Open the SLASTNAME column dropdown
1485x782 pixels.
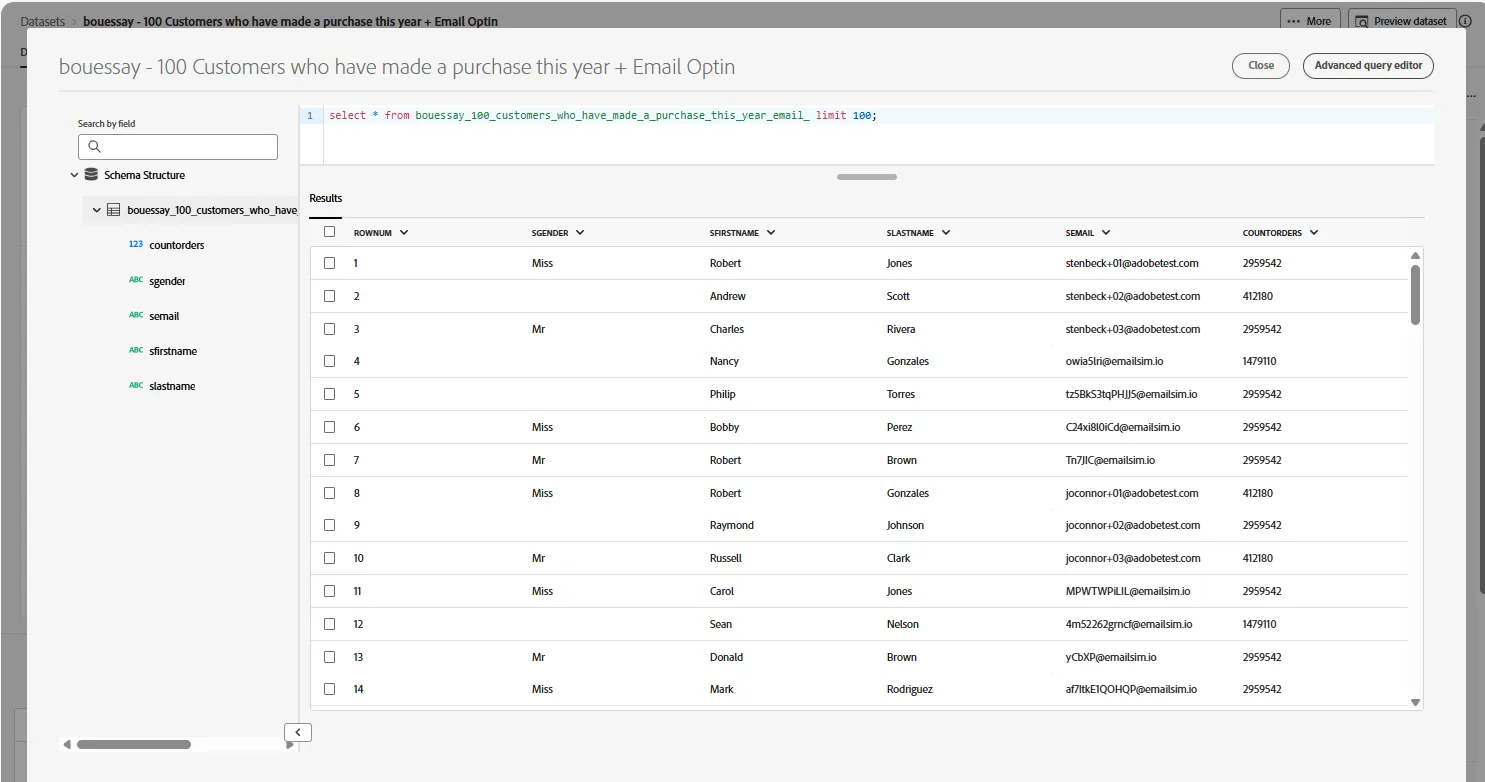946,233
